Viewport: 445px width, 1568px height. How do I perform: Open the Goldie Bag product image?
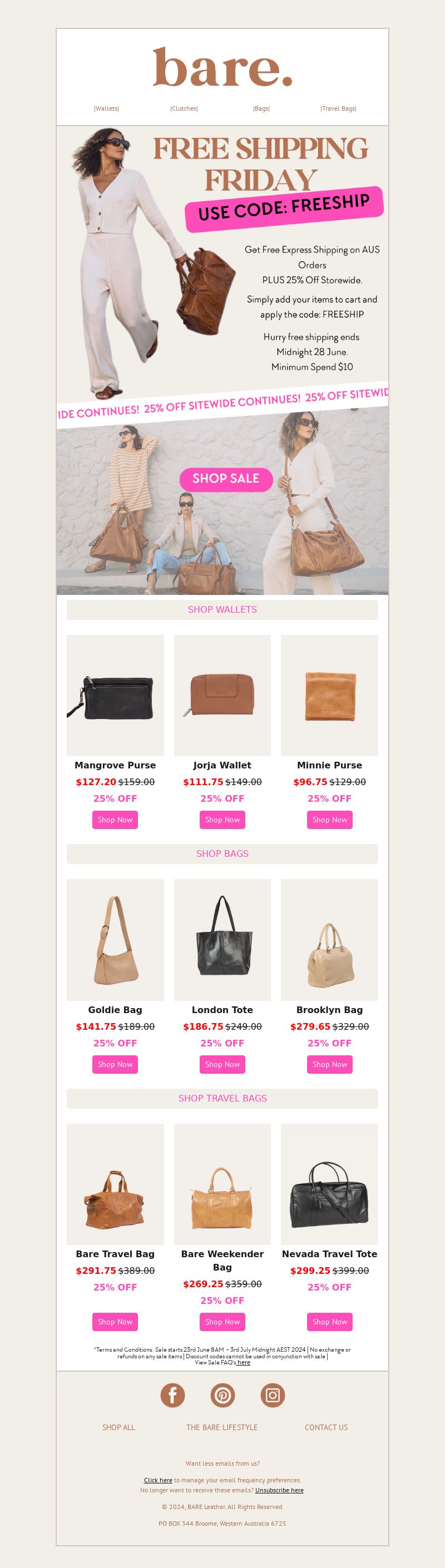click(x=115, y=940)
